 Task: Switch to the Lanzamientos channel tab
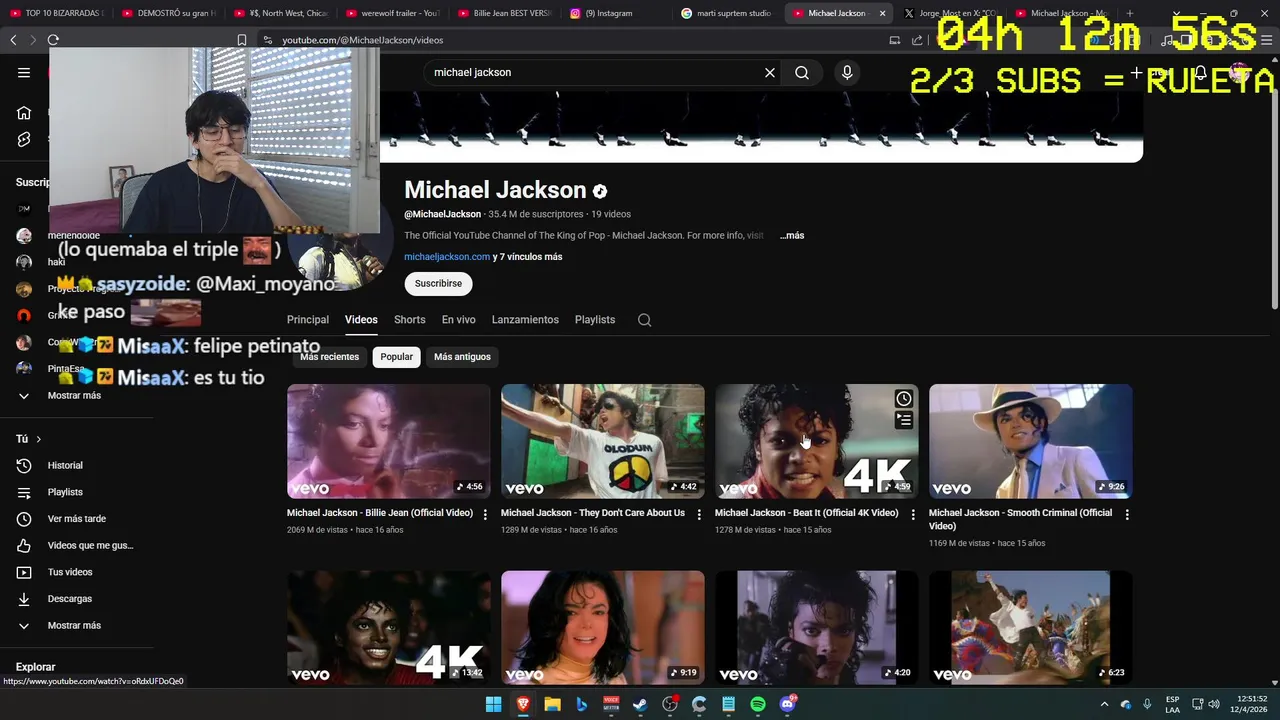click(x=525, y=320)
